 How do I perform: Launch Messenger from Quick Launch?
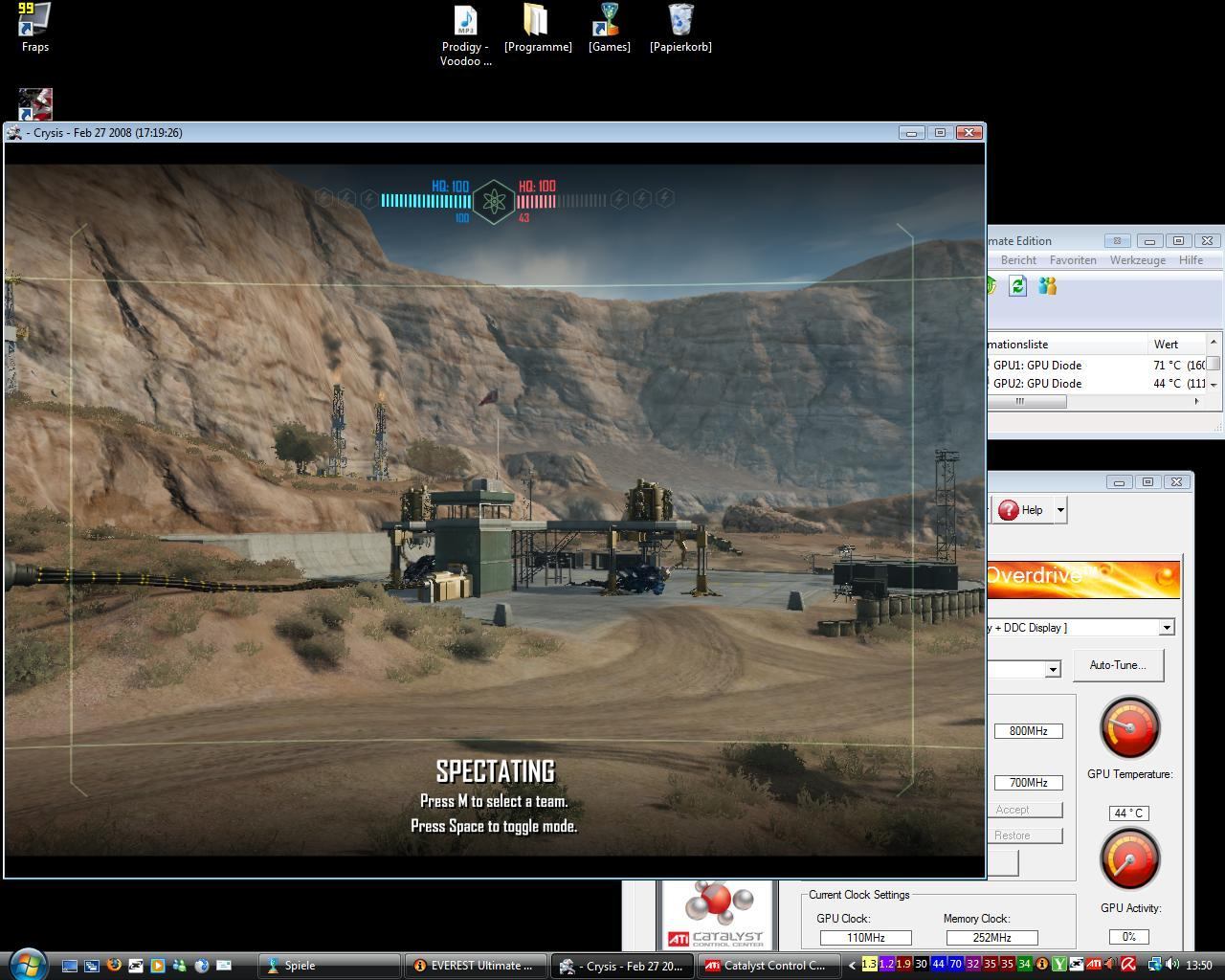point(180,966)
